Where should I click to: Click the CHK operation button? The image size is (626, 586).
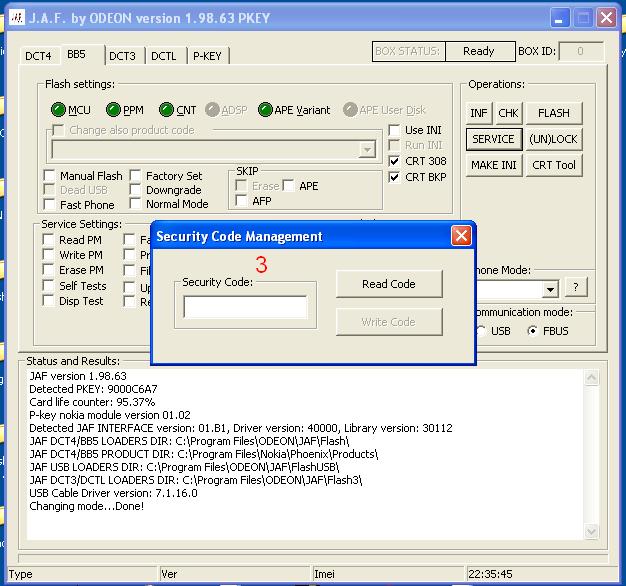click(508, 113)
